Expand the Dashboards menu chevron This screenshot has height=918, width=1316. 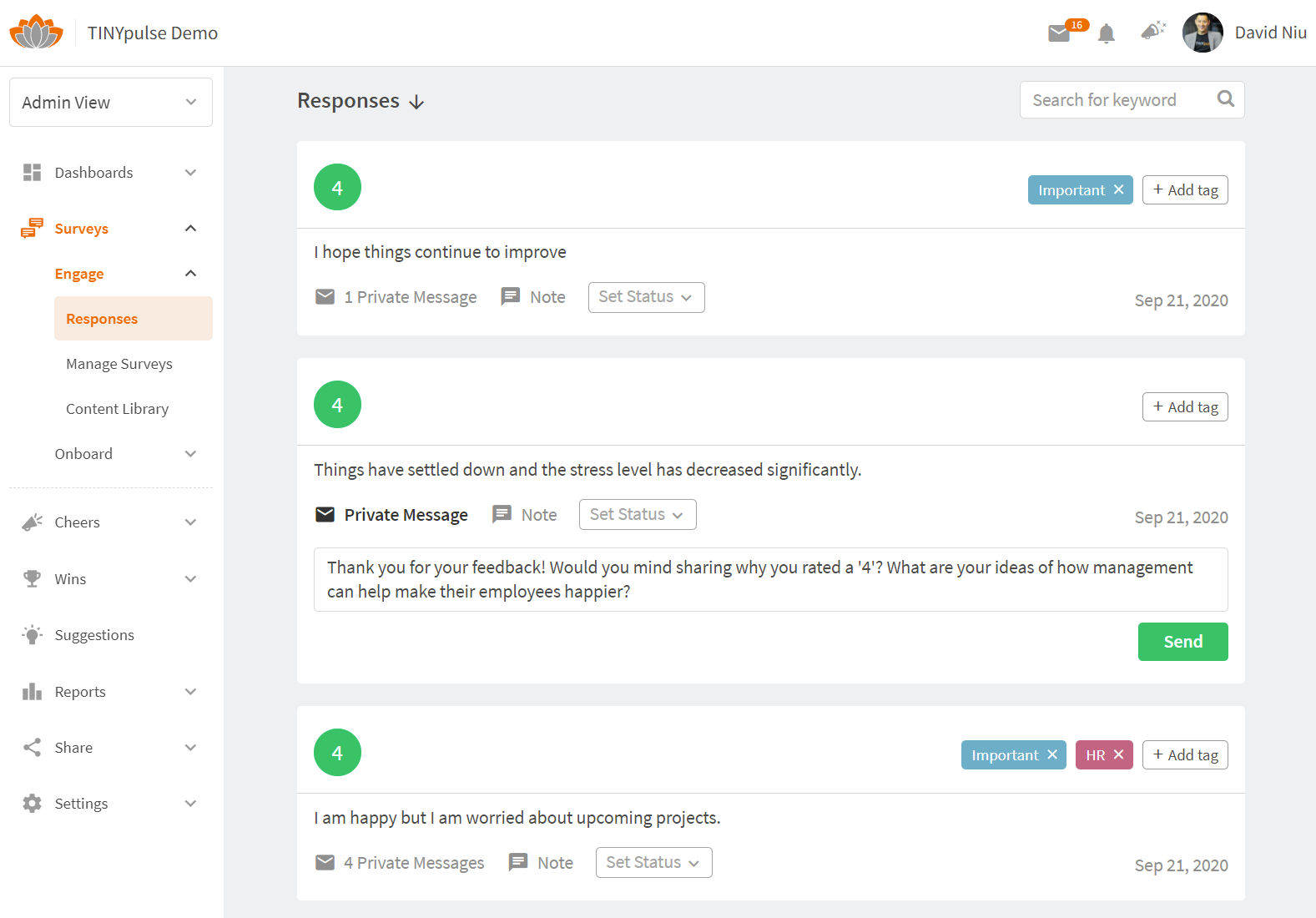[190, 173]
